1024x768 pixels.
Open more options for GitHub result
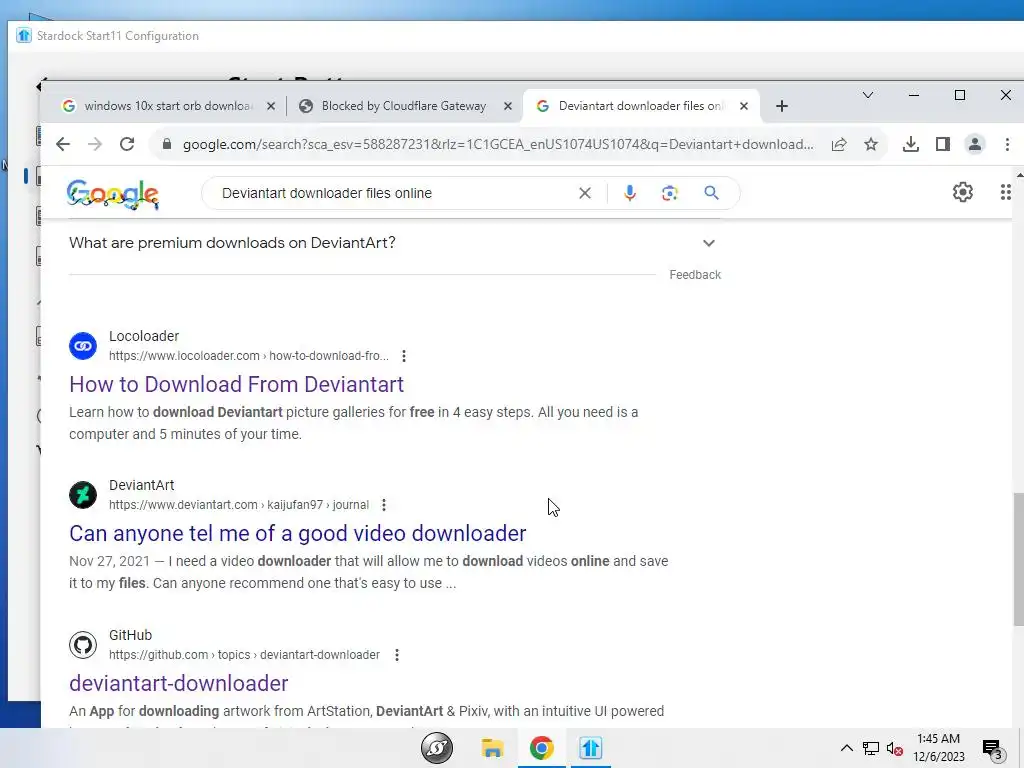click(397, 654)
